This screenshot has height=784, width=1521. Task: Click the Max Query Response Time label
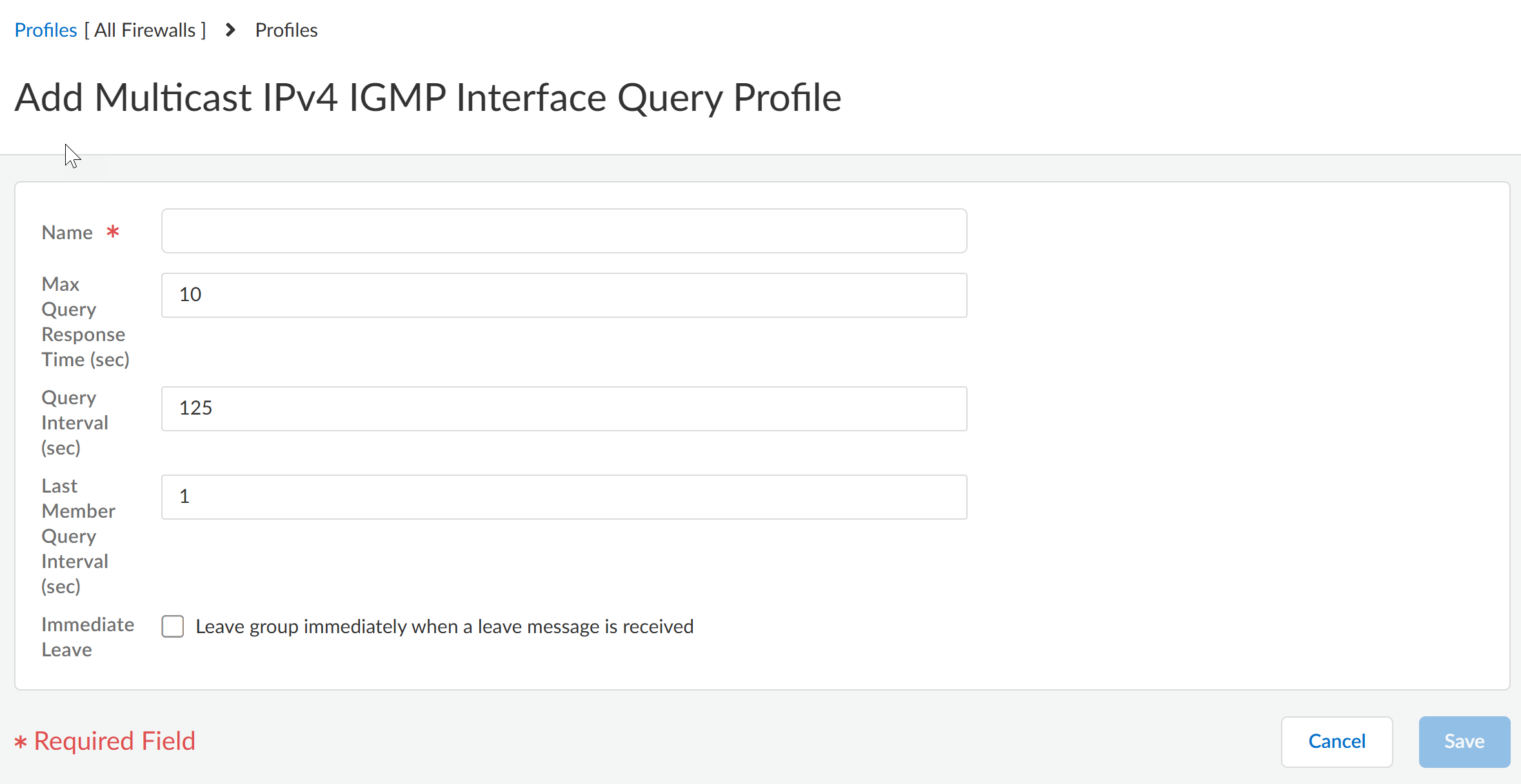tap(85, 322)
